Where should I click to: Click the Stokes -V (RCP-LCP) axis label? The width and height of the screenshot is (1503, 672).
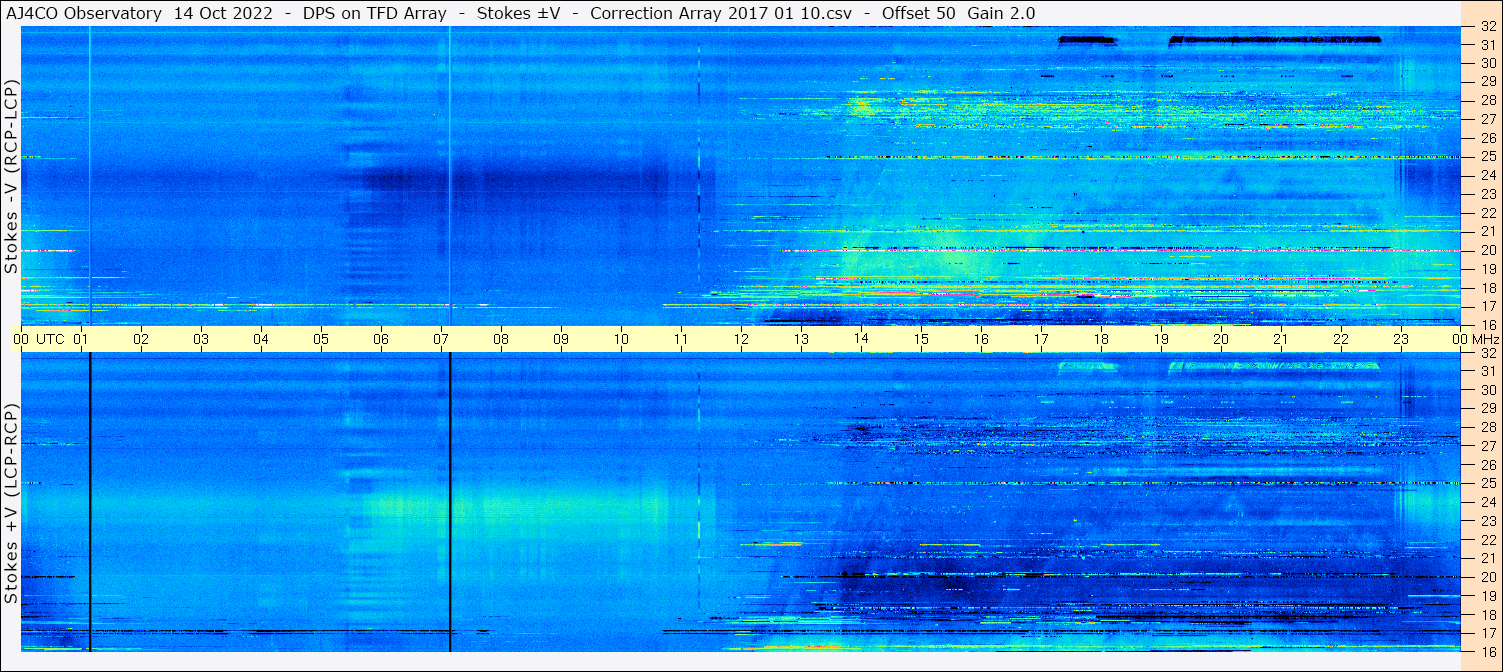pyautogui.click(x=11, y=175)
